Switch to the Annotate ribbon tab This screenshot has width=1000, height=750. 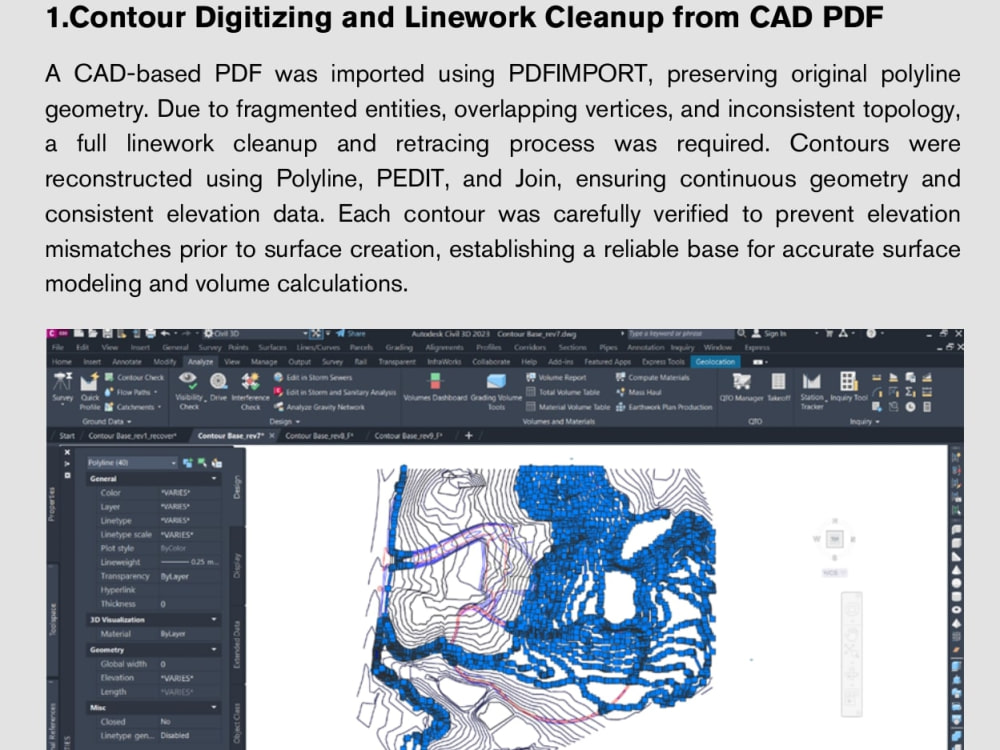(126, 362)
